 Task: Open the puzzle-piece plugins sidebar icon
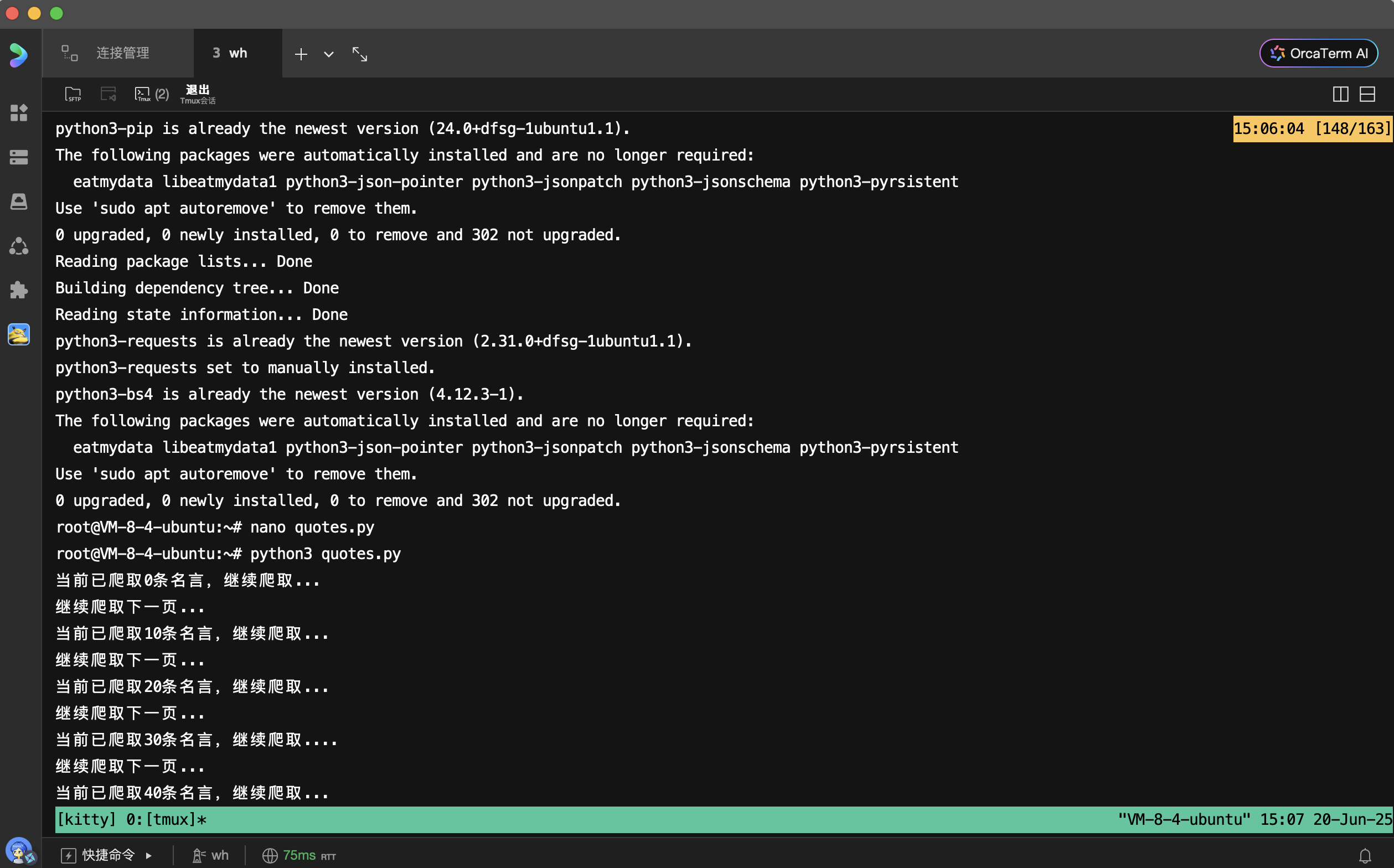pos(19,290)
